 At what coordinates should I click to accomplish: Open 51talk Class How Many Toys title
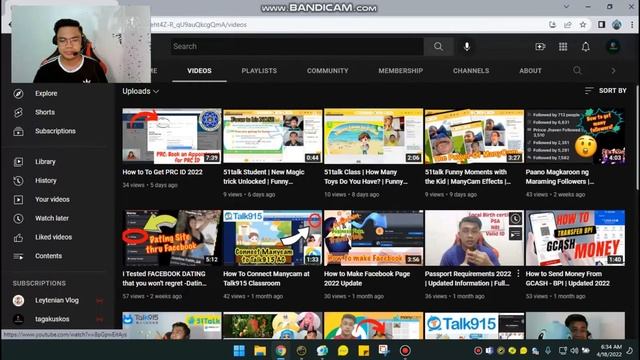tap(366, 177)
